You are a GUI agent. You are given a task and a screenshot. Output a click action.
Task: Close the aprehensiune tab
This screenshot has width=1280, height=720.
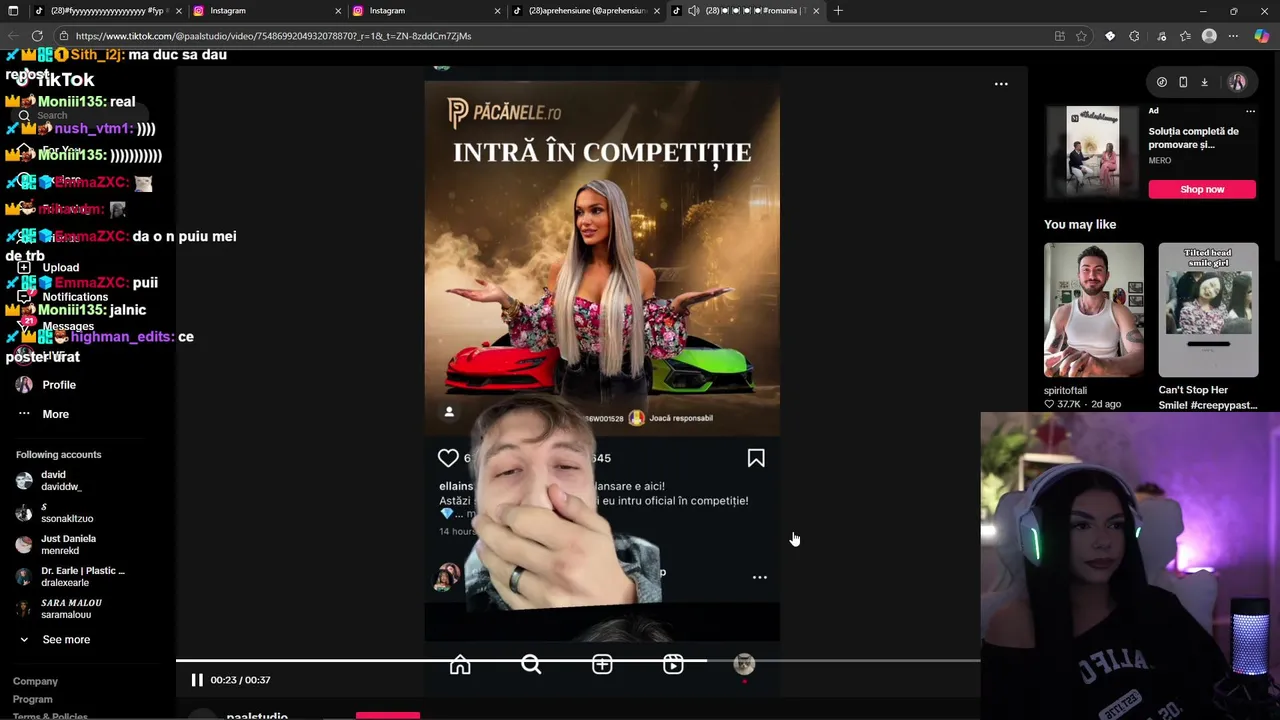[657, 11]
